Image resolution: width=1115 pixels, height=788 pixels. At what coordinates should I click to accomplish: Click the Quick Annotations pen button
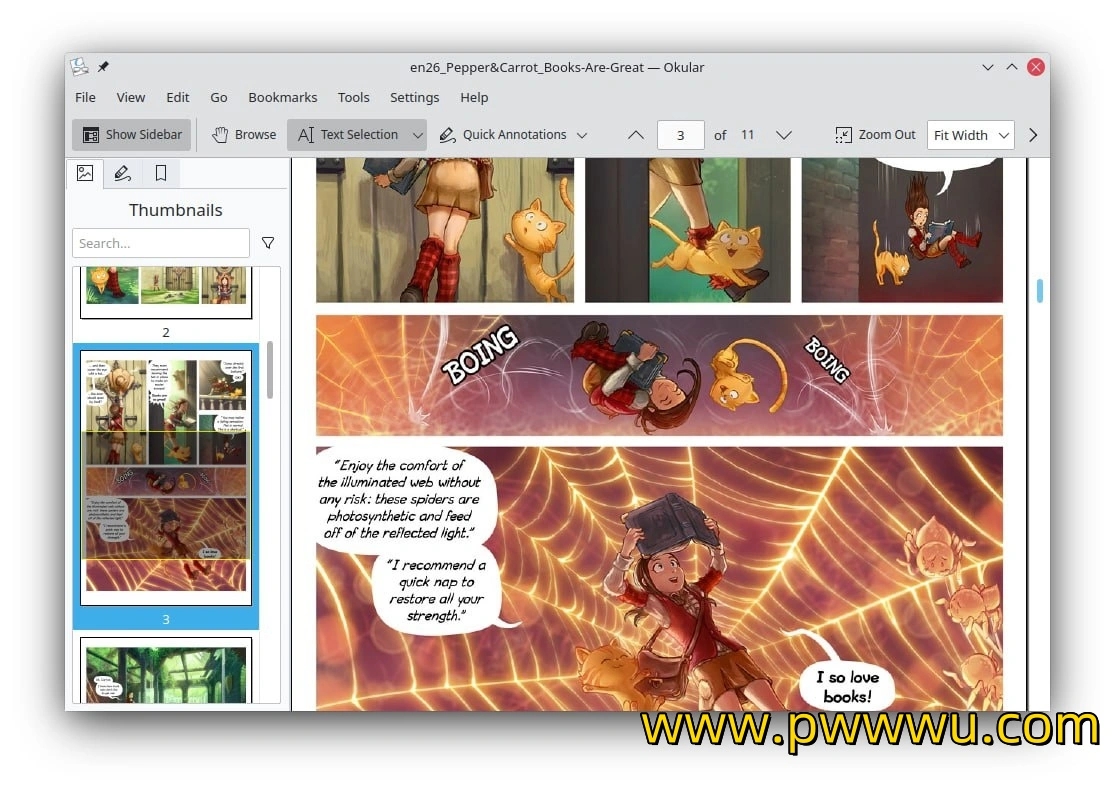503,134
